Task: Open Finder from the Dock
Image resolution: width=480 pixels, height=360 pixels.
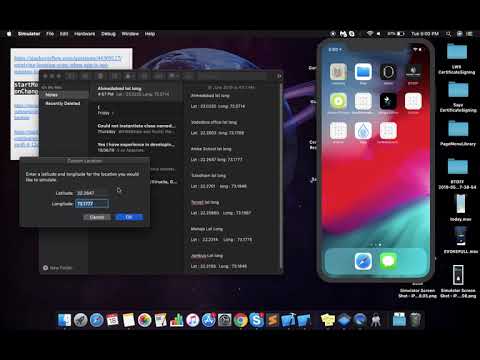Action: (x=65, y=320)
